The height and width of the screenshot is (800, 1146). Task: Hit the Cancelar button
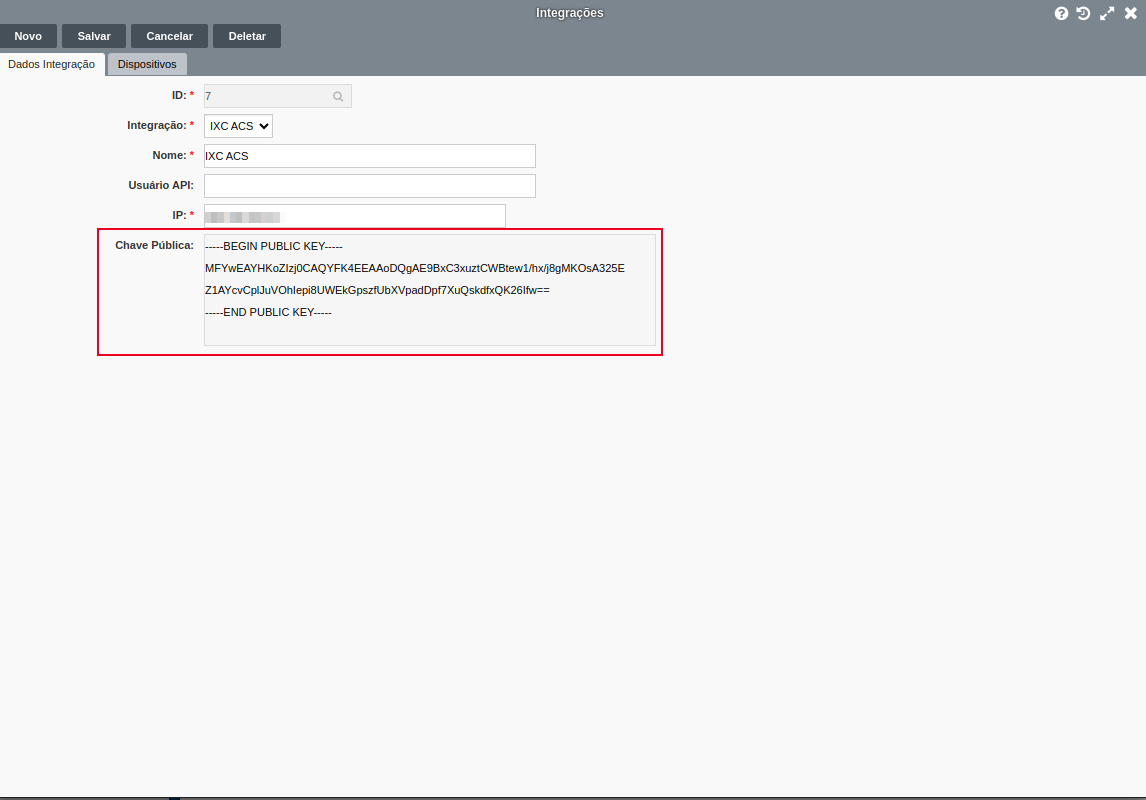tap(169, 36)
